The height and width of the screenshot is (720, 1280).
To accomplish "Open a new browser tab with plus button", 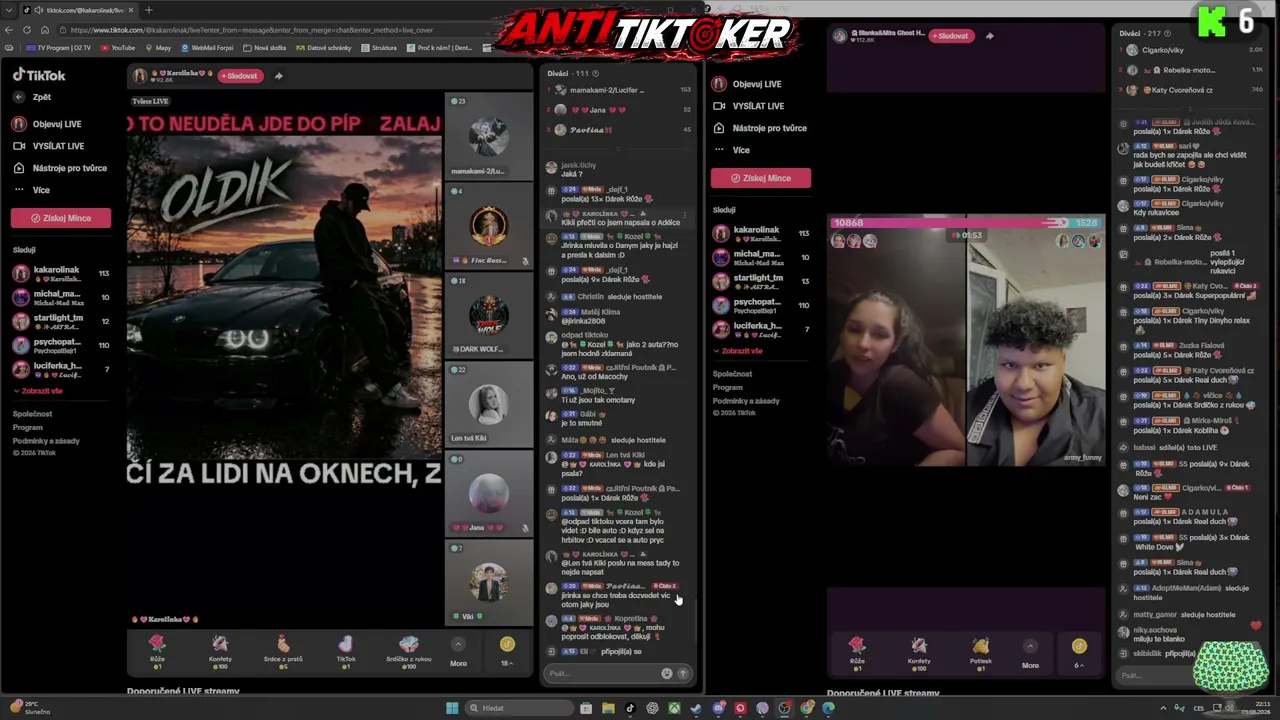I will point(148,10).
